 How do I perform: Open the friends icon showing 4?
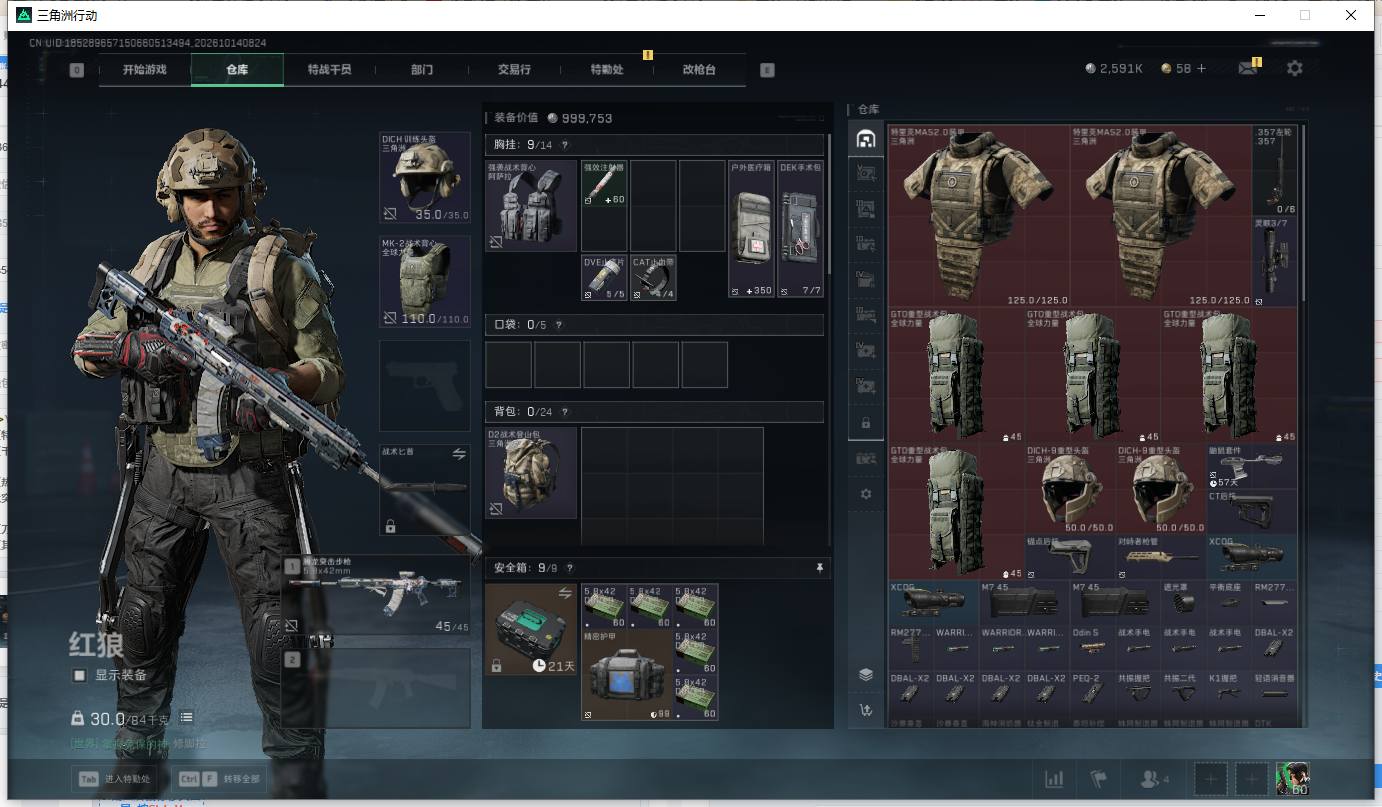(1154, 779)
